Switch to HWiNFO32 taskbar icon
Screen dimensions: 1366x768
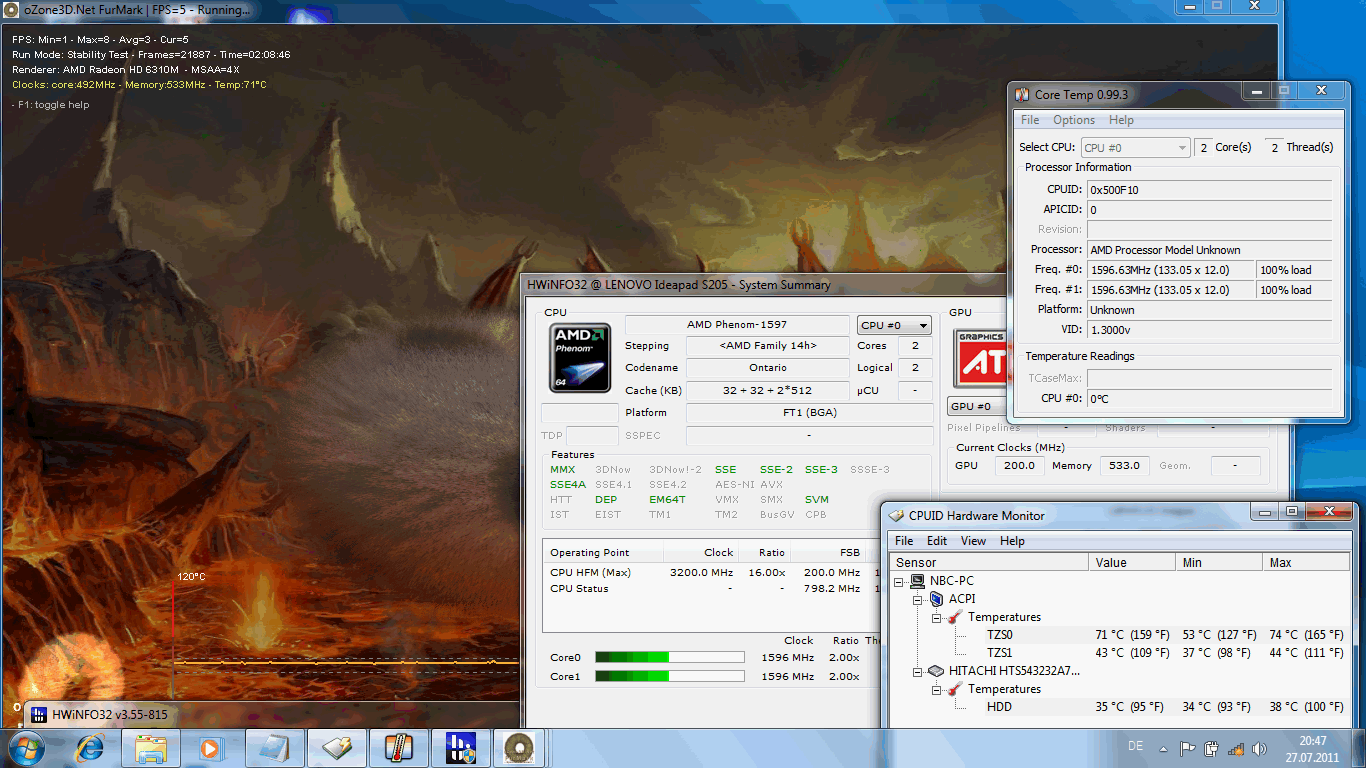[x=460, y=748]
